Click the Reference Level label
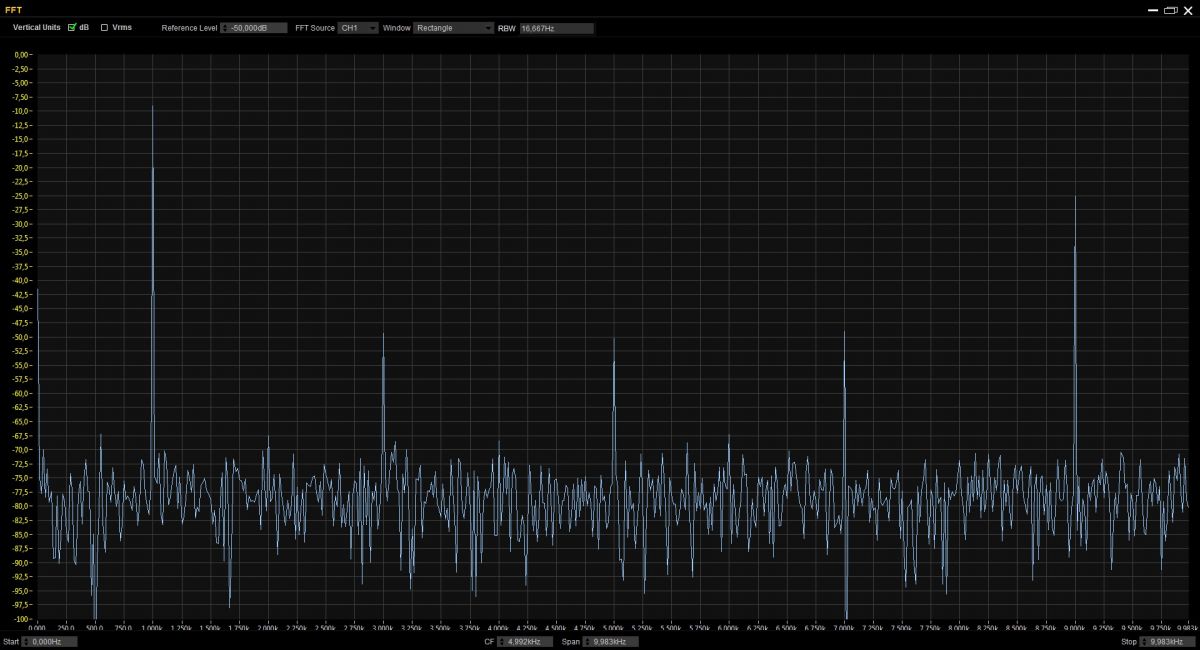 tap(189, 28)
